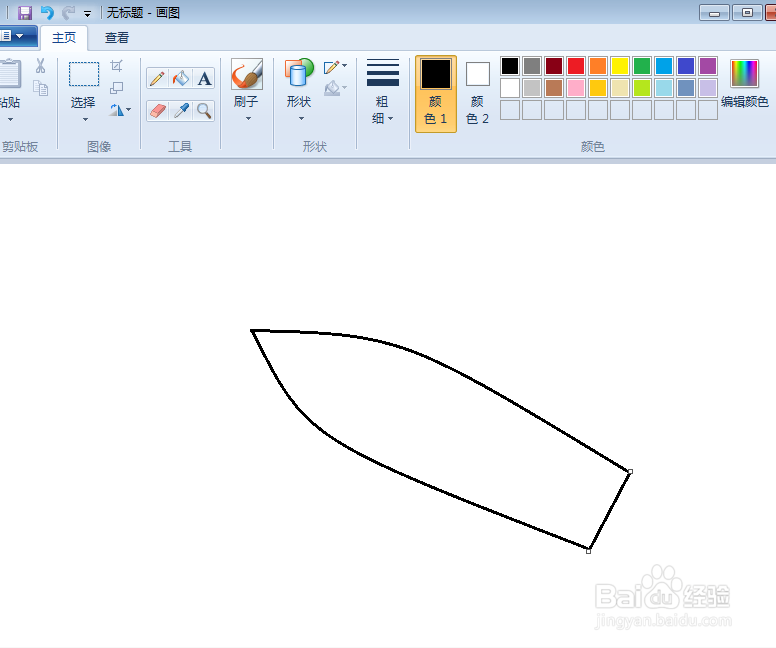Select the Magnifier tool
Viewport: 776px width, 648px height.
204,111
